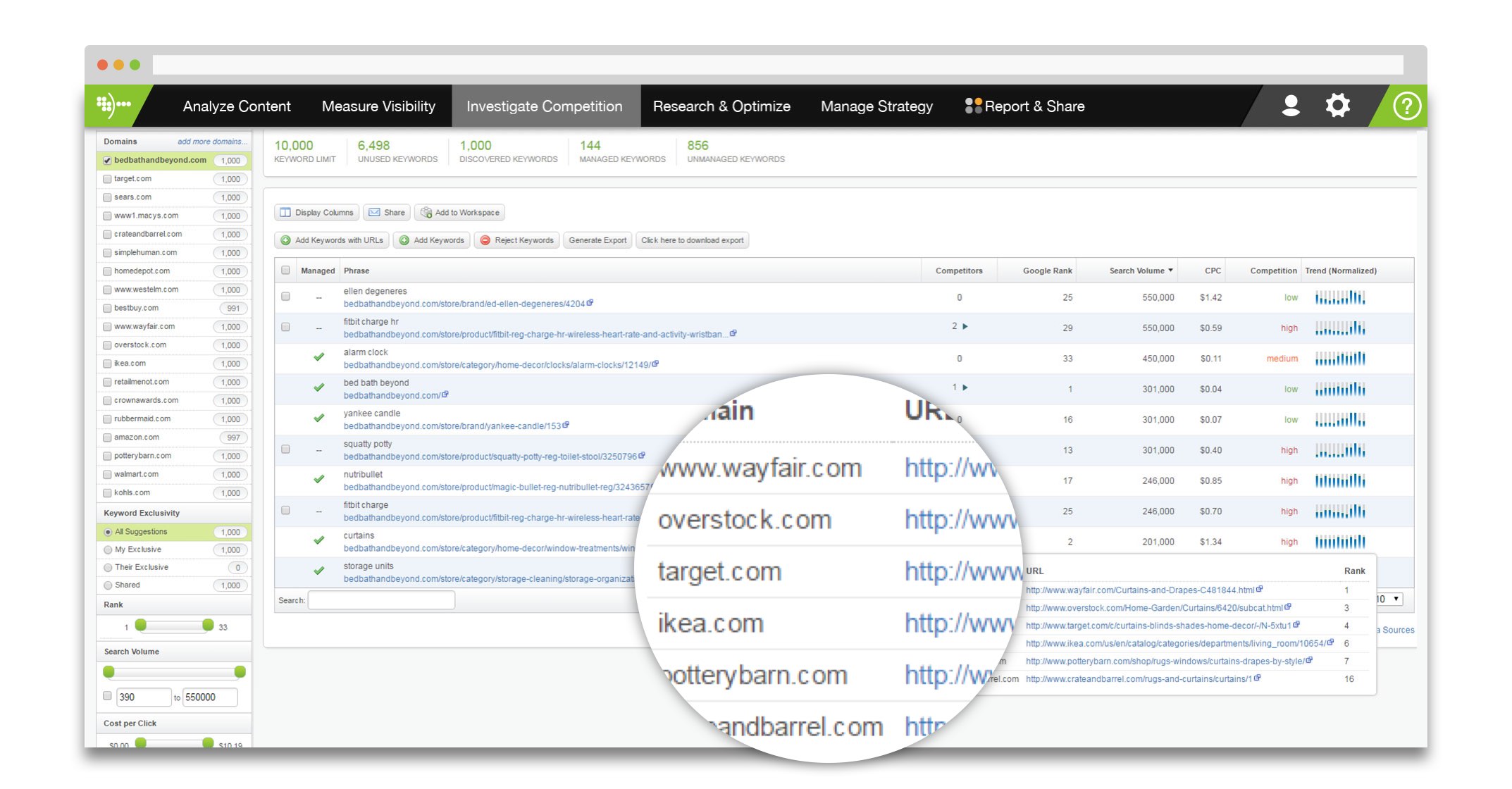Check the select-all checkbox in table header
Screen dimensions: 1512x789
[285, 271]
